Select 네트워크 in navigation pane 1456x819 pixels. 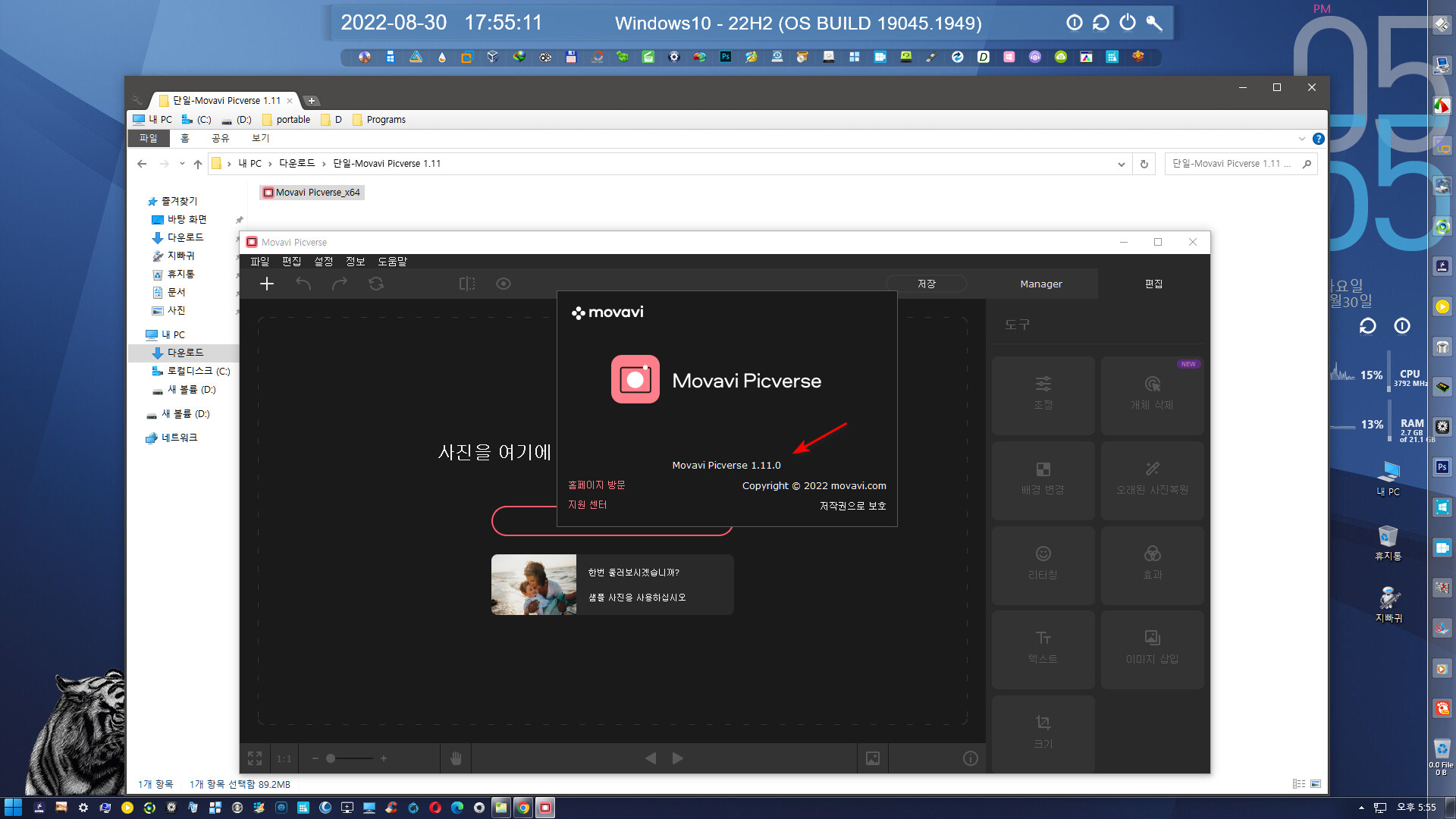pyautogui.click(x=179, y=438)
